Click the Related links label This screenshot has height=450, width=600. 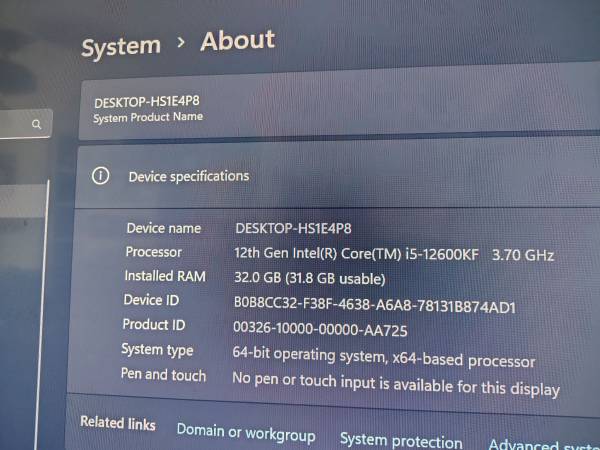pos(118,423)
